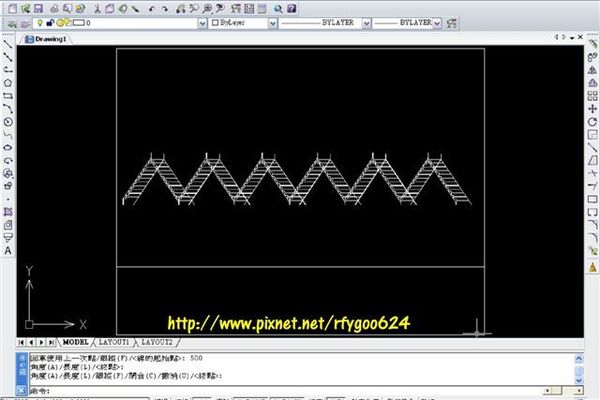Open the document tab list arrow
This screenshot has height=400, width=600.
coord(572,38)
